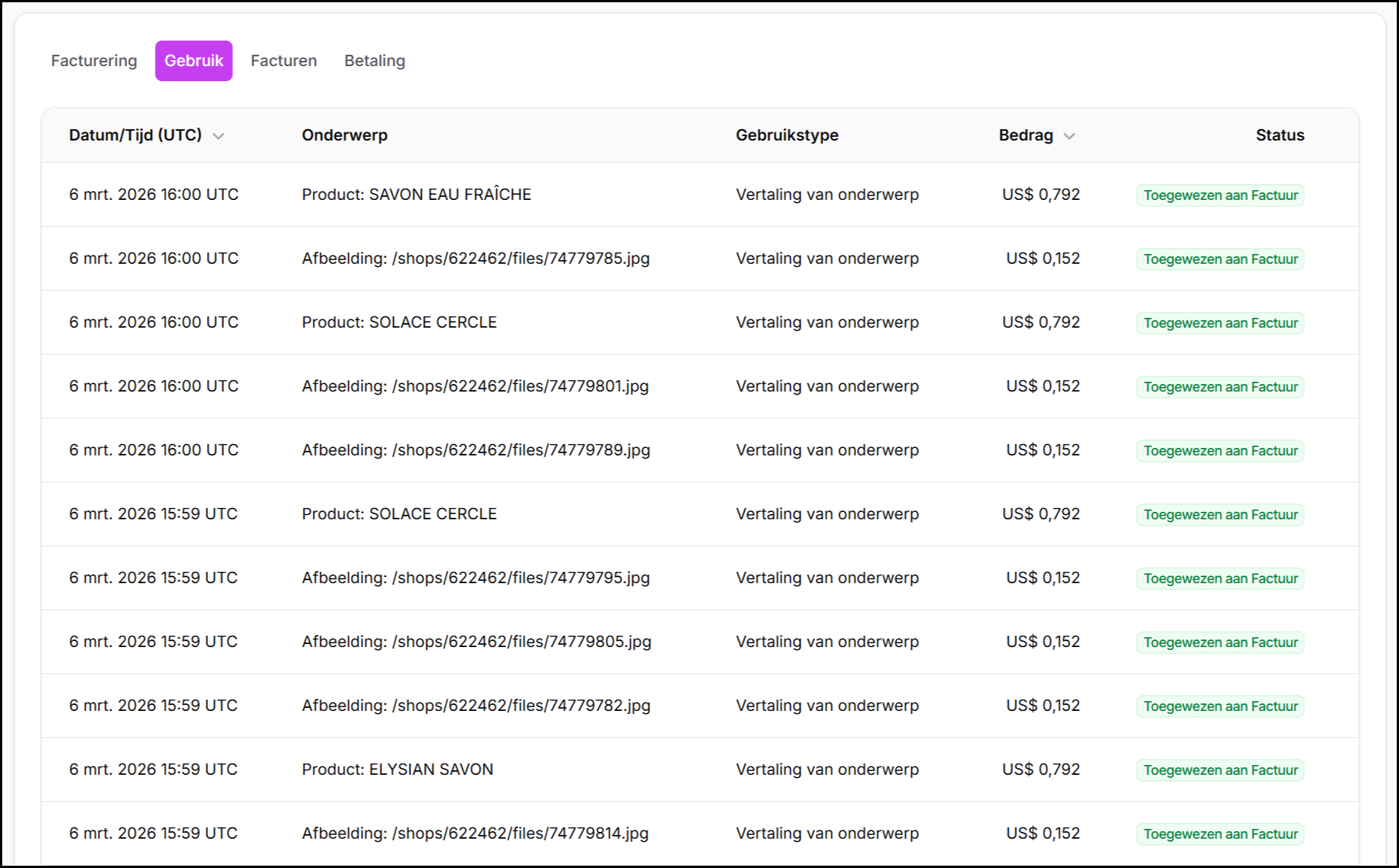Click the Onderwerp column header
This screenshot has height=868, width=1399.
pos(344,135)
